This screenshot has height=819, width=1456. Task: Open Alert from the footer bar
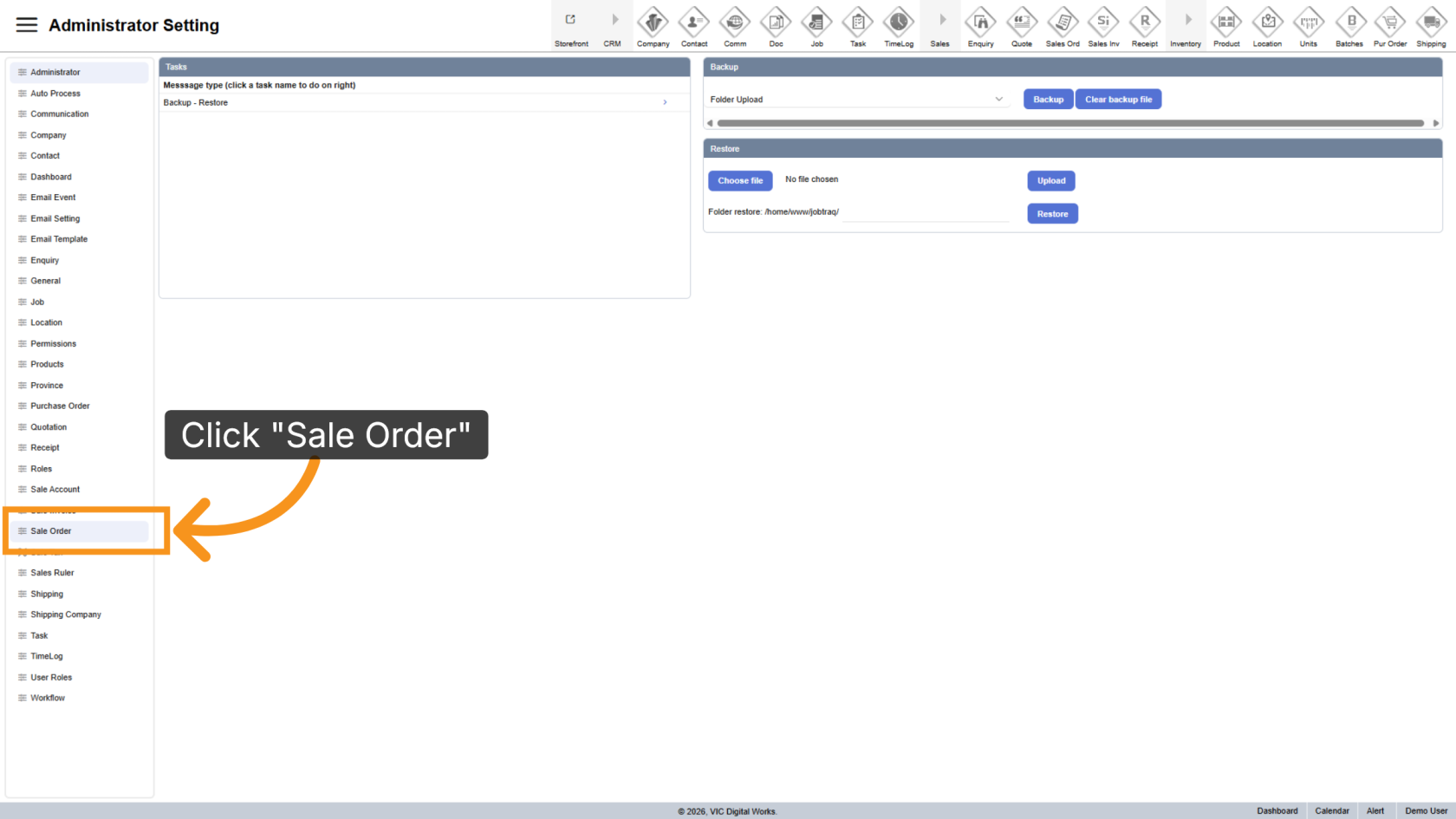coord(1375,811)
